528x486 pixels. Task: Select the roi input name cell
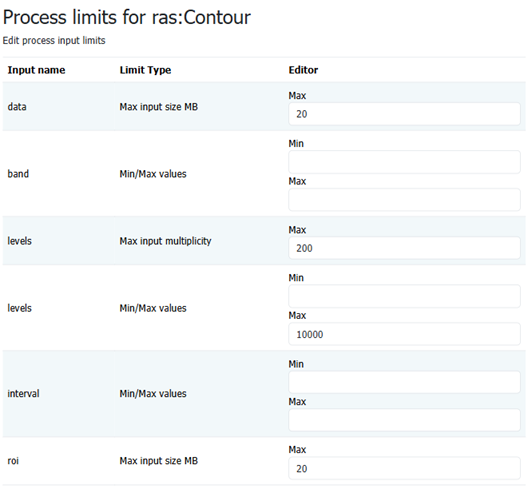(x=13, y=460)
